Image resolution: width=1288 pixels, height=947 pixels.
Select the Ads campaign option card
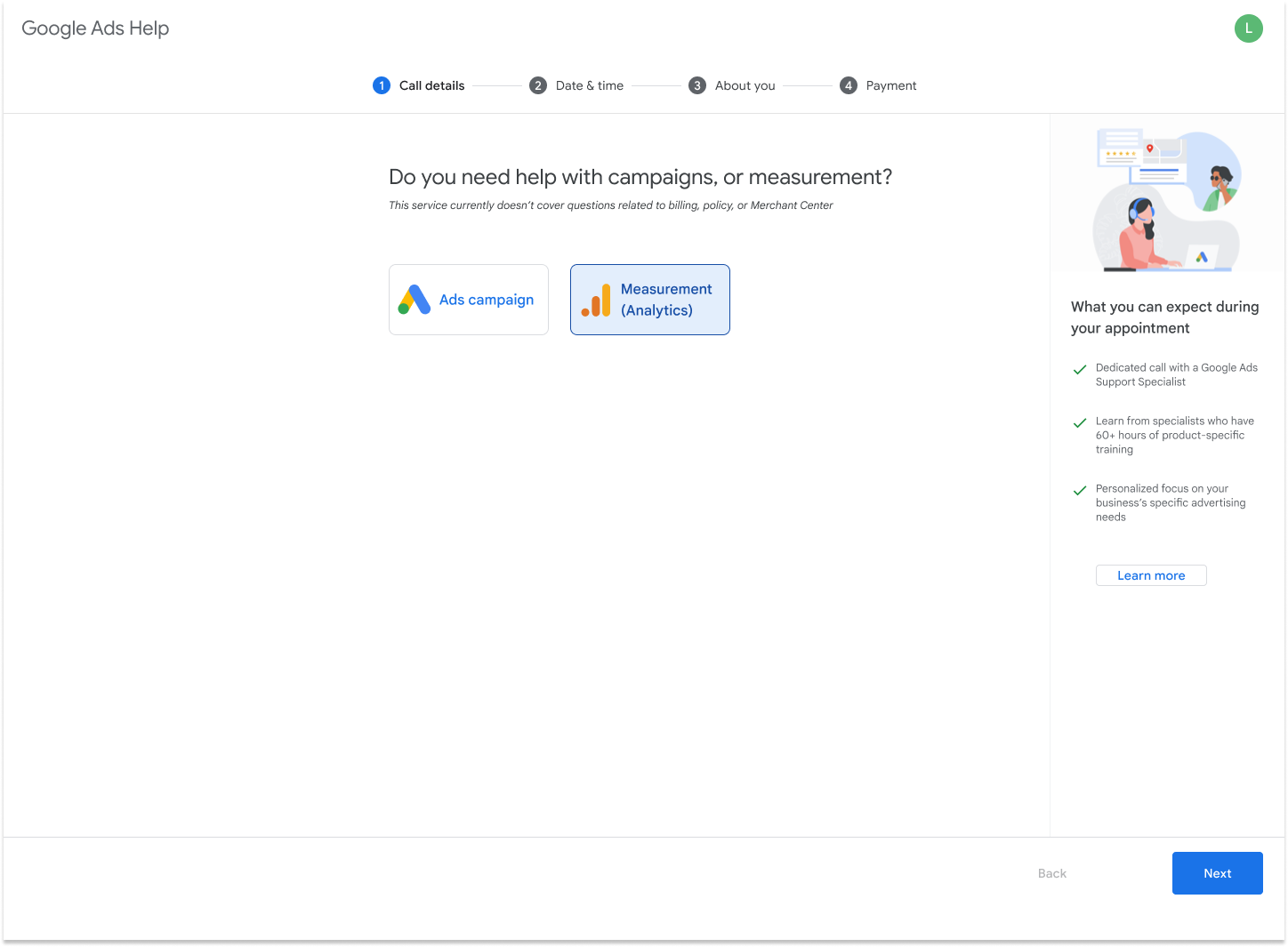[x=469, y=300]
